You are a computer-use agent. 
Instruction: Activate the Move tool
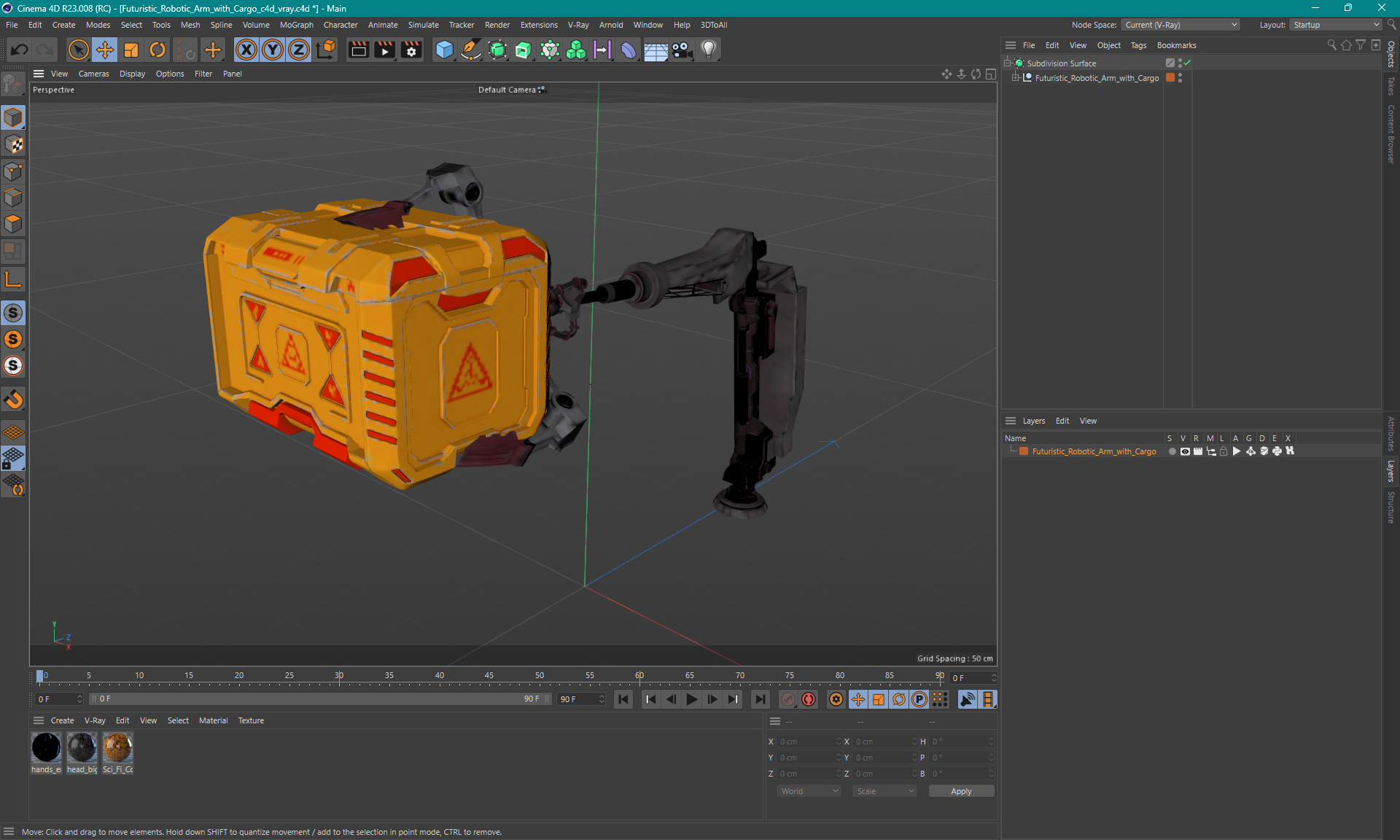tap(104, 50)
